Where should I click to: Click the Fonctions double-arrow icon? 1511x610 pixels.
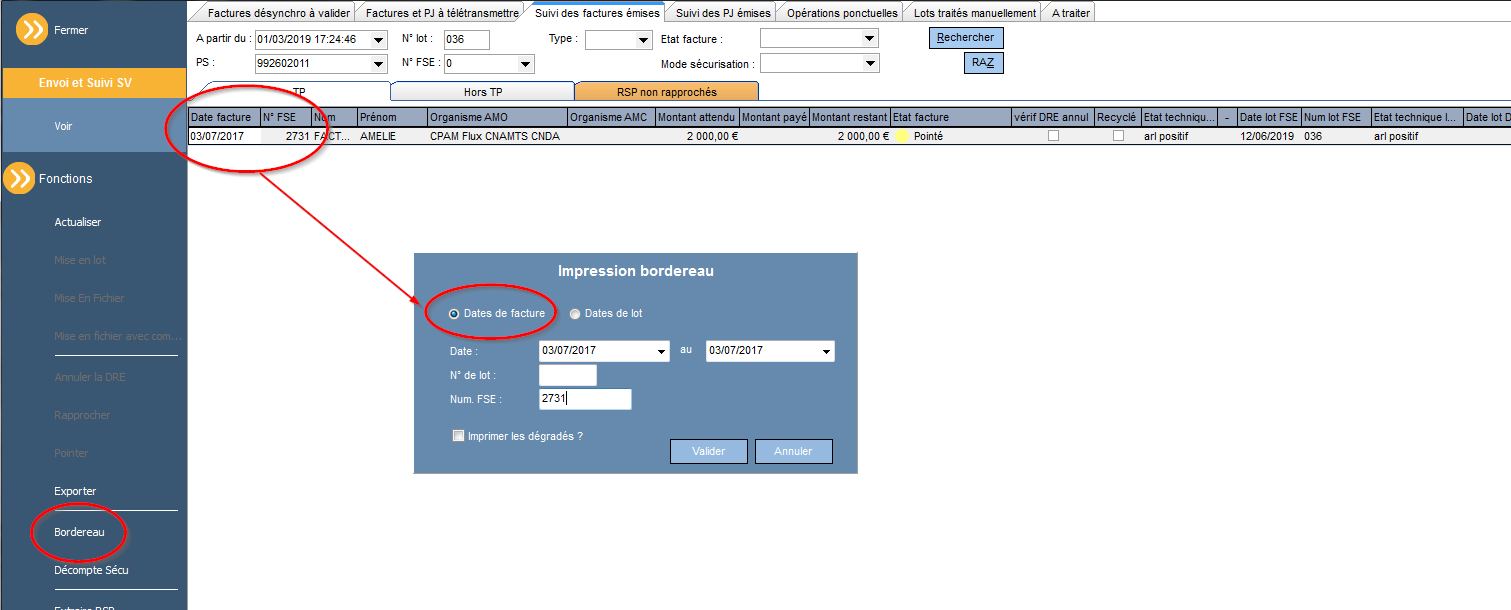19,178
